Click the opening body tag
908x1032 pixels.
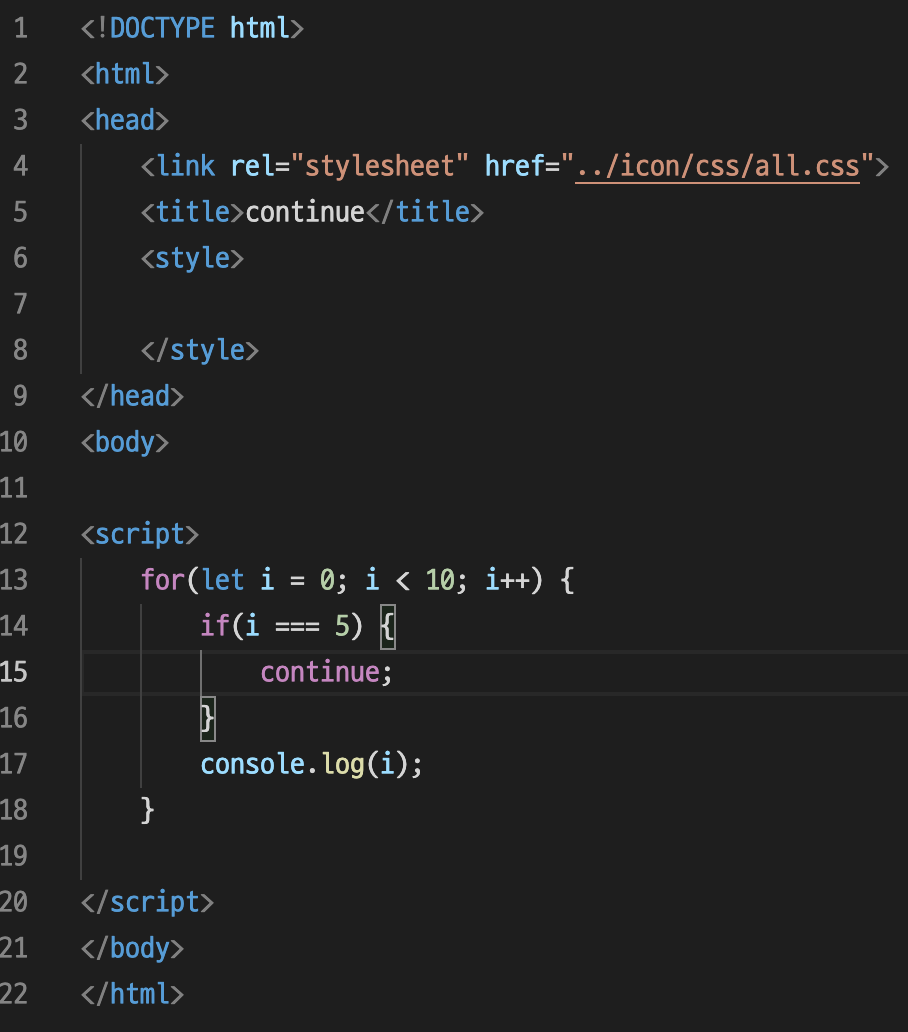(125, 442)
